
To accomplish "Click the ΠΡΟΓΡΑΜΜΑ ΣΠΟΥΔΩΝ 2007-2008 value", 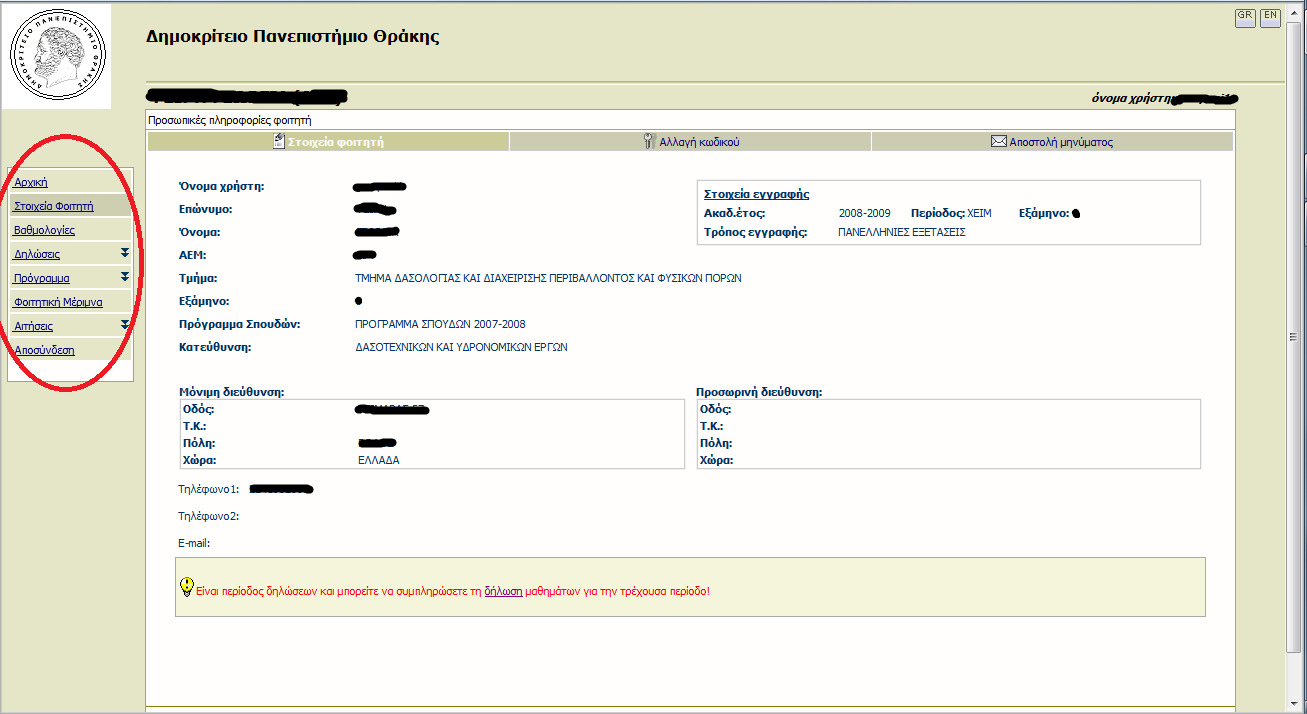I will click(440, 324).
